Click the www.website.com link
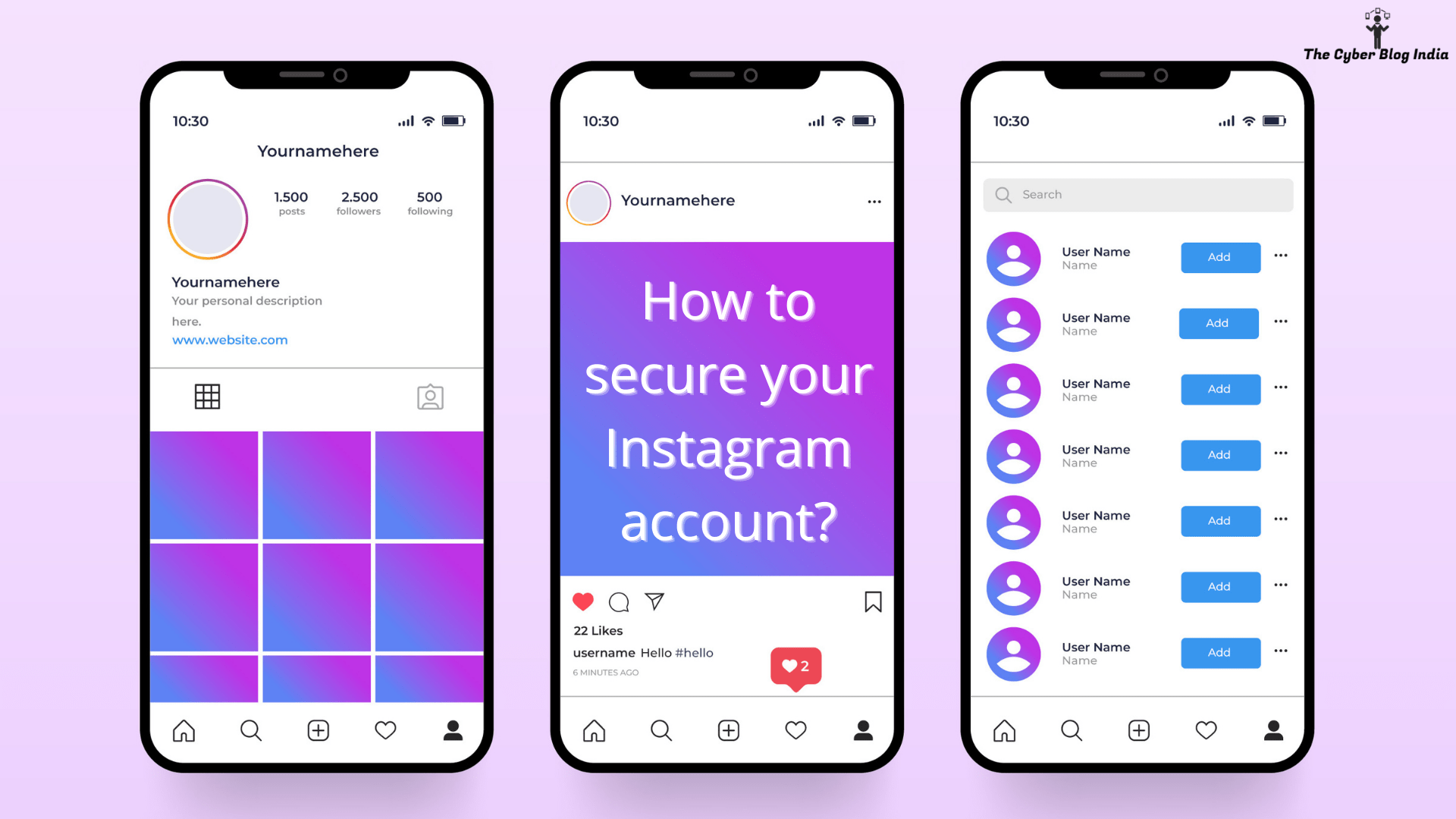1456x819 pixels. 229,339
